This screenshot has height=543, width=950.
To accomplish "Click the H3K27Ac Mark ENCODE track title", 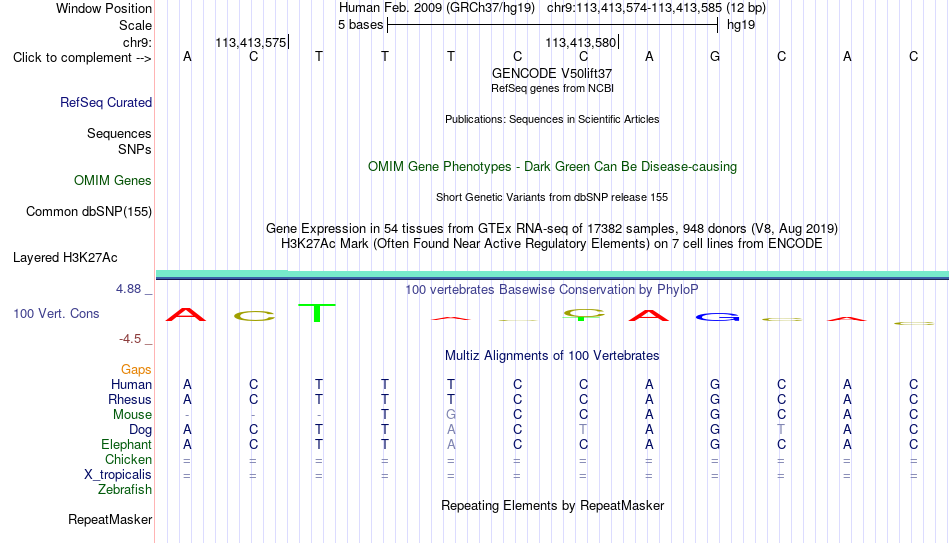I will (x=552, y=244).
